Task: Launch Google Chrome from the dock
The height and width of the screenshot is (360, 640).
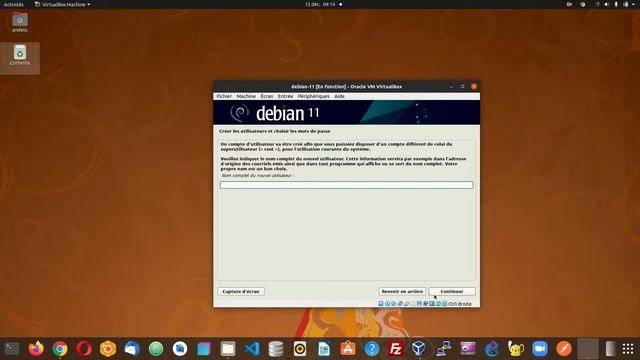Action: tap(60, 349)
